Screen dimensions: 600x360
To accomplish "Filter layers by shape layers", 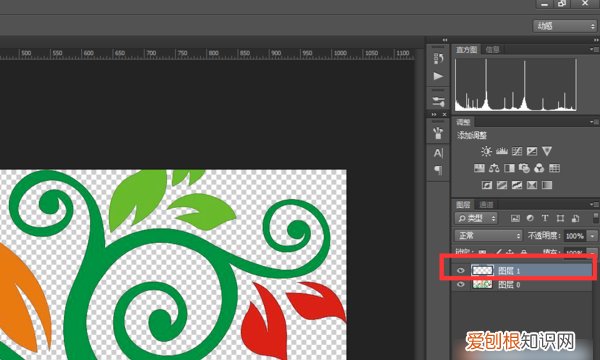I will pos(560,218).
